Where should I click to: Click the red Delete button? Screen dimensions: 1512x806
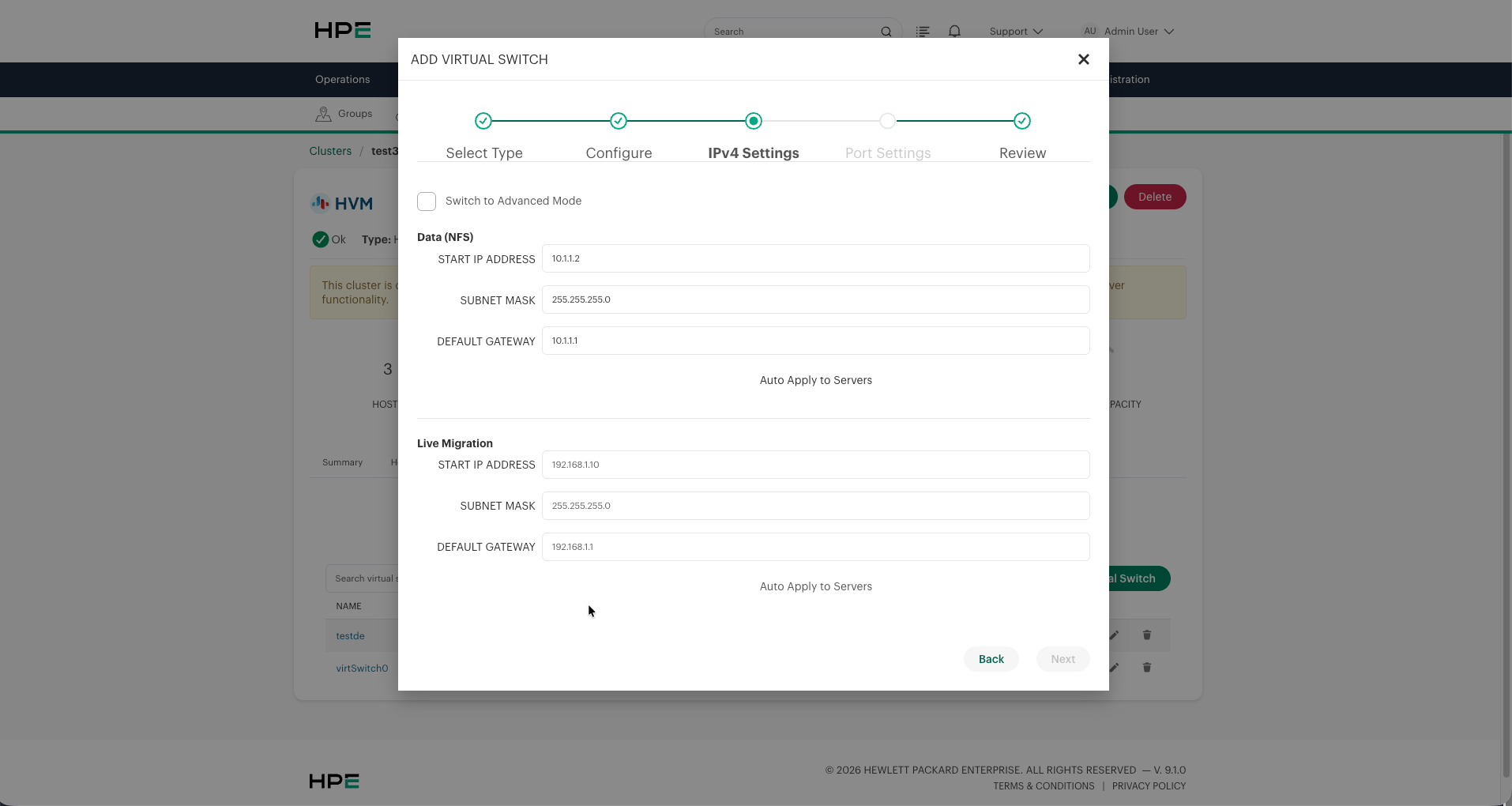pos(1155,197)
